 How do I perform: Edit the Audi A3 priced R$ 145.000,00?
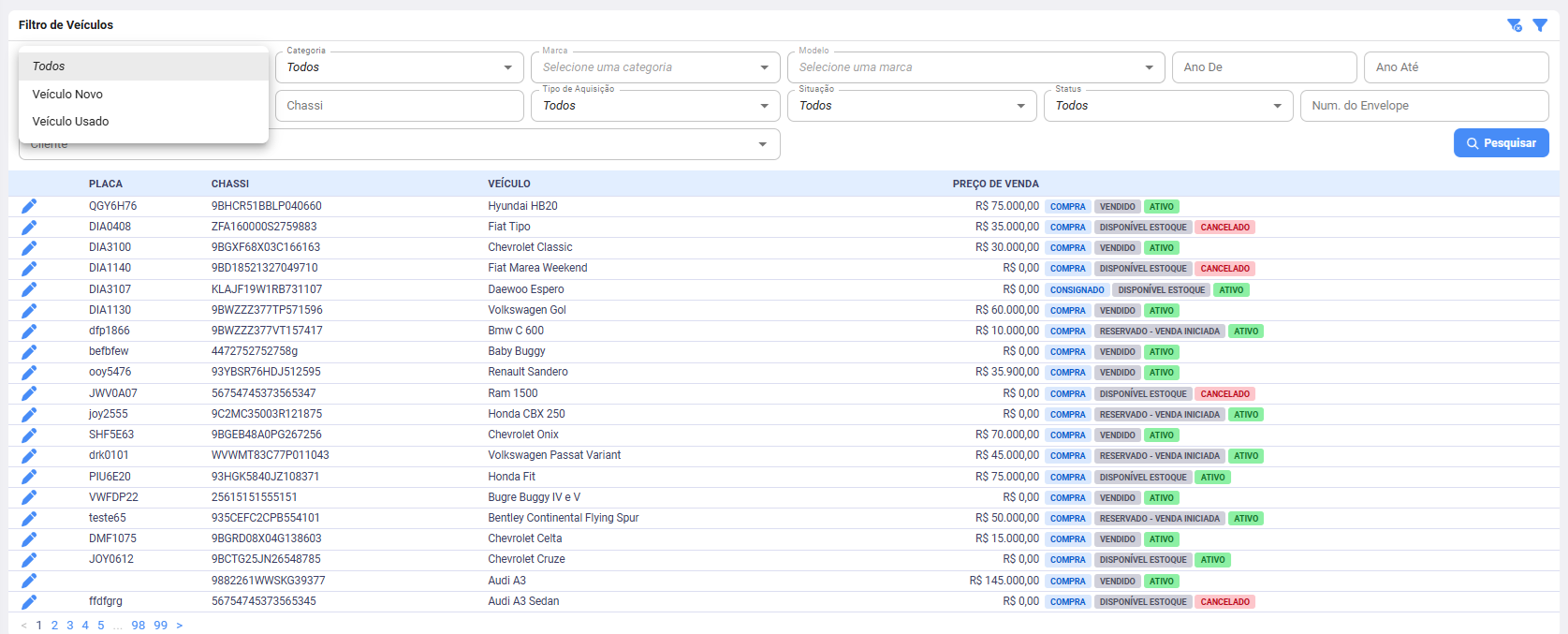pos(29,581)
